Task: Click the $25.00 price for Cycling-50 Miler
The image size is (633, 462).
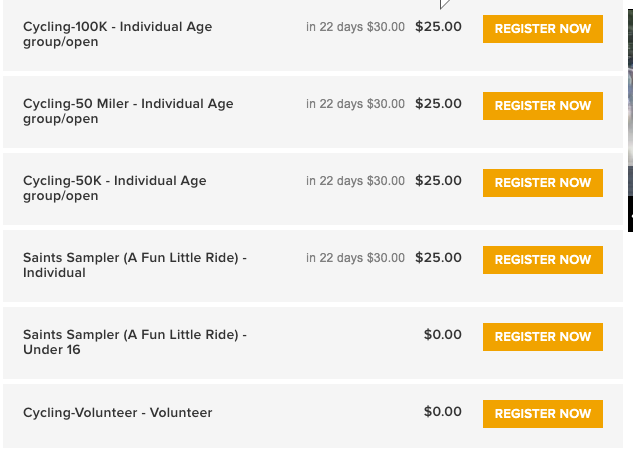Action: pyautogui.click(x=438, y=104)
